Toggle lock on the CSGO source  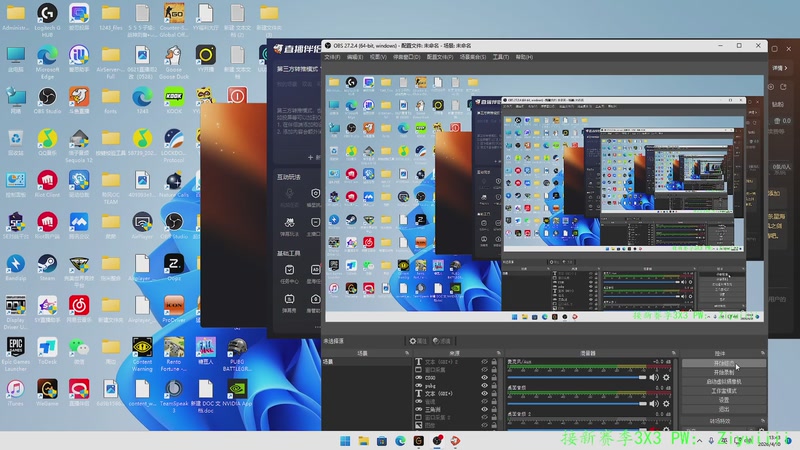click(496, 378)
